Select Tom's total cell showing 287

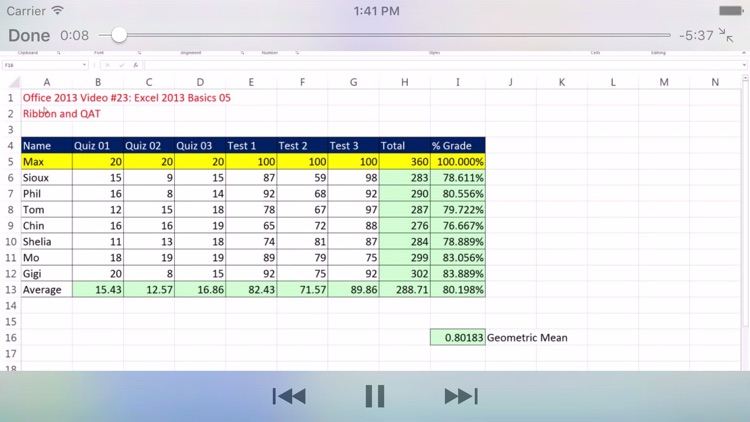click(405, 210)
